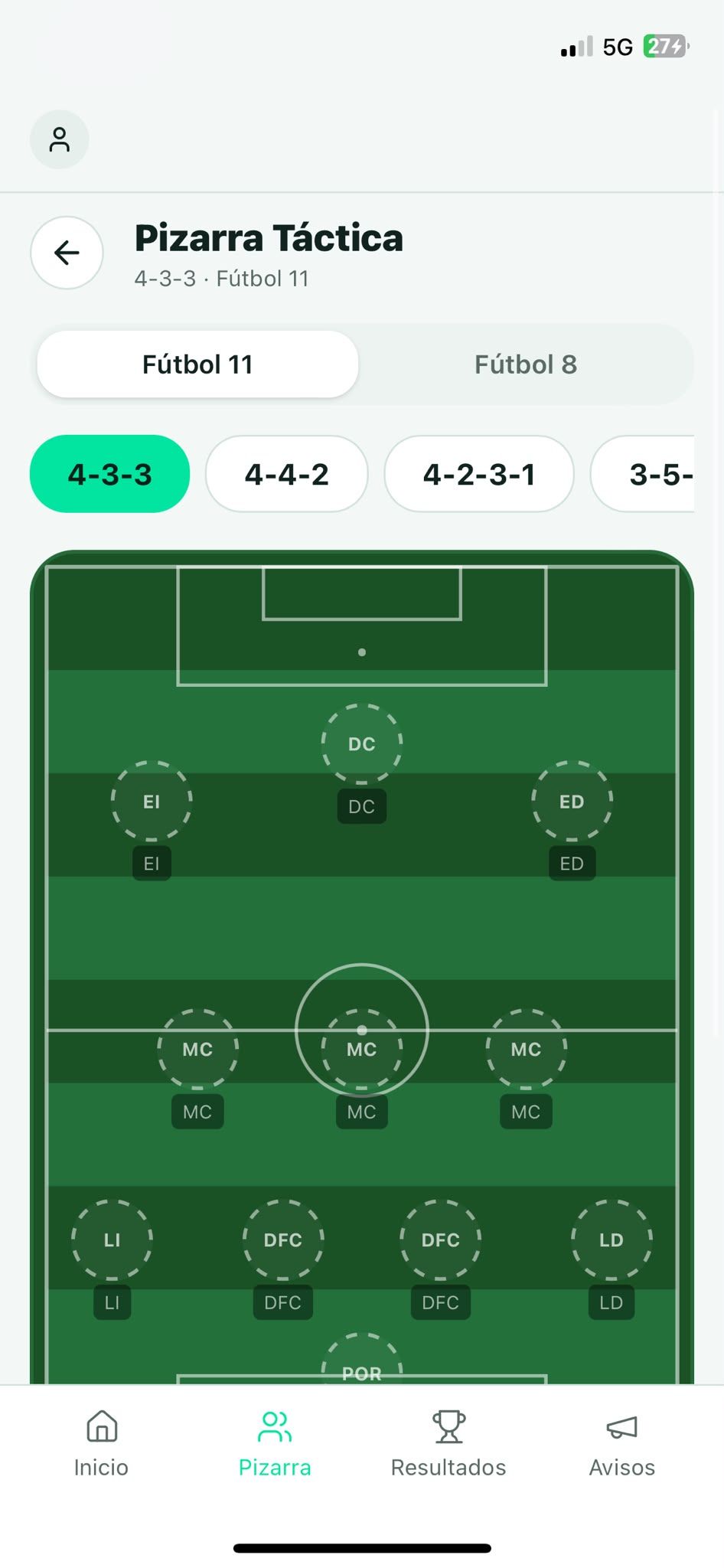
Task: Switch to Fútbol 8 mode
Action: [x=526, y=364]
